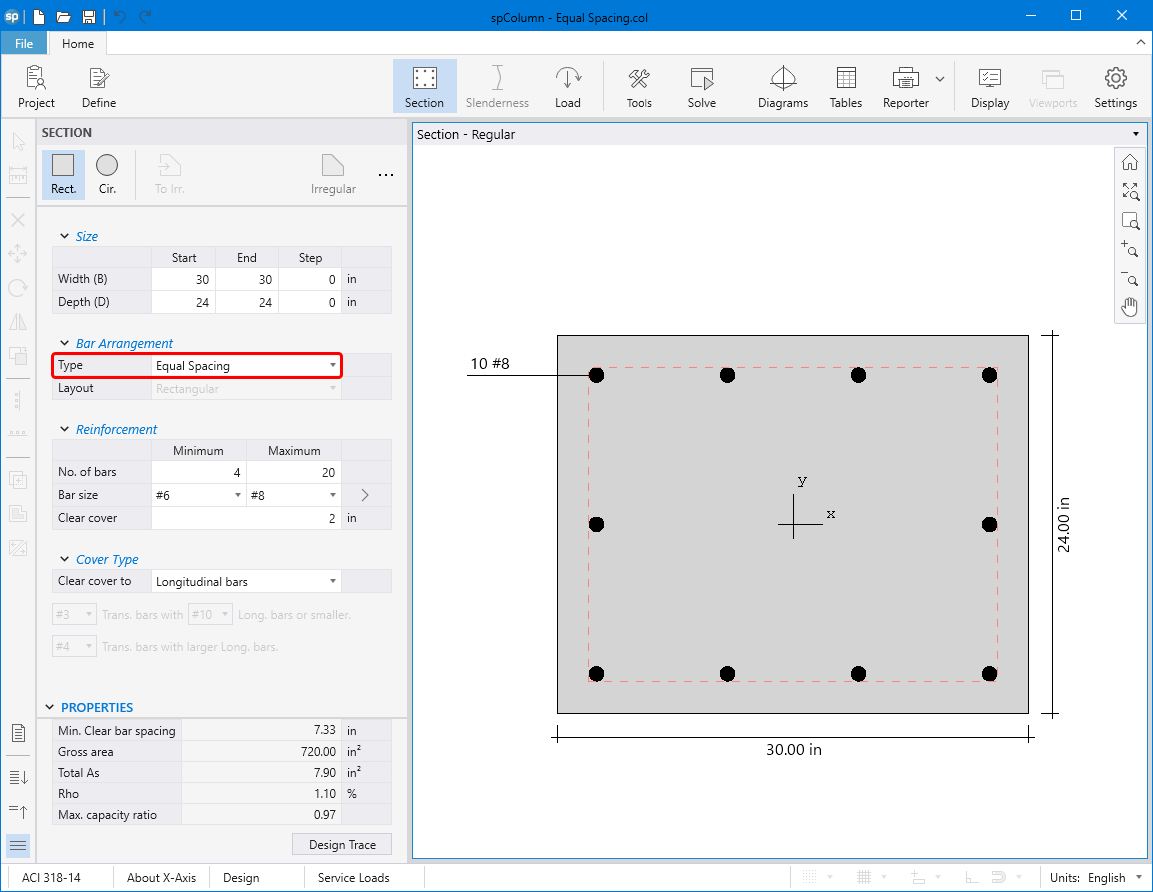Expand the Clear cover to dropdown
Screen dimensions: 1153x892
(332, 582)
